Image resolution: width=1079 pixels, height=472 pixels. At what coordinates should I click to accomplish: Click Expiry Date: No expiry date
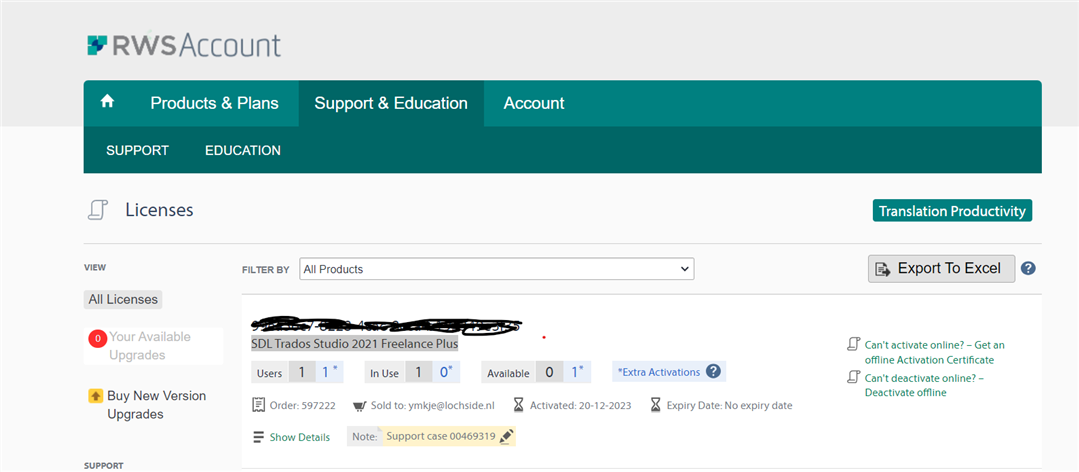click(729, 405)
